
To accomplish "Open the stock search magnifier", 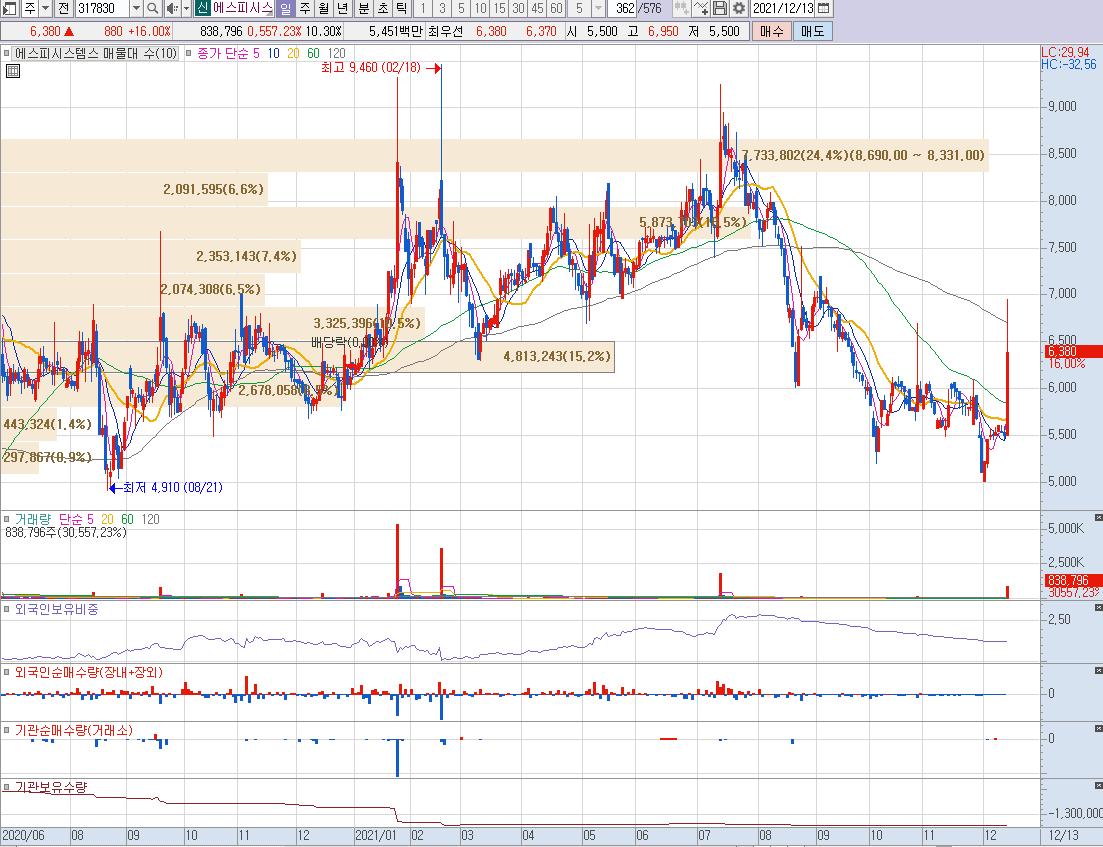I will tap(153, 8).
